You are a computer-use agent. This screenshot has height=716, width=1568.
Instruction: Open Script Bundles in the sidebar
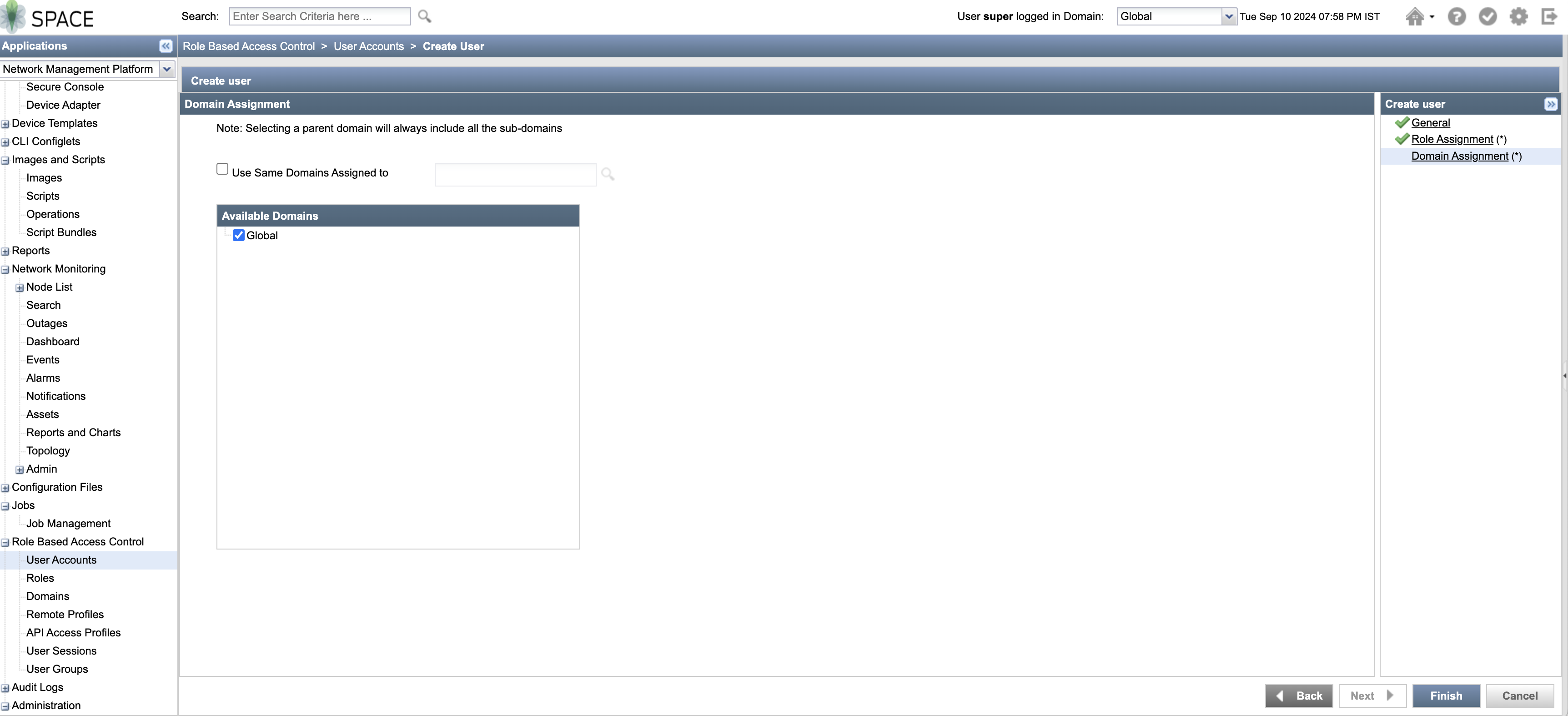tap(61, 232)
